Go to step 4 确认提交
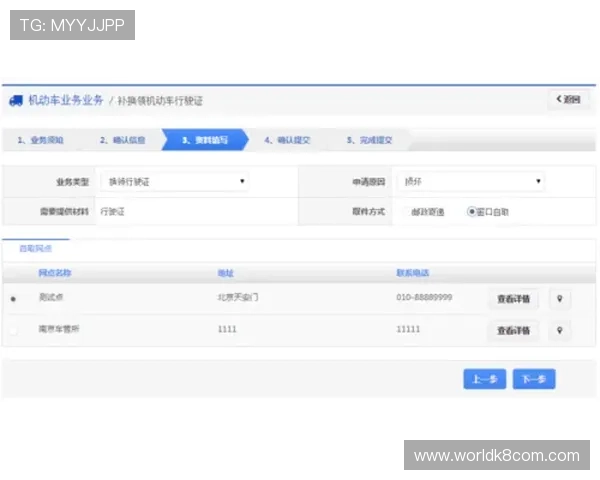 click(x=287, y=140)
